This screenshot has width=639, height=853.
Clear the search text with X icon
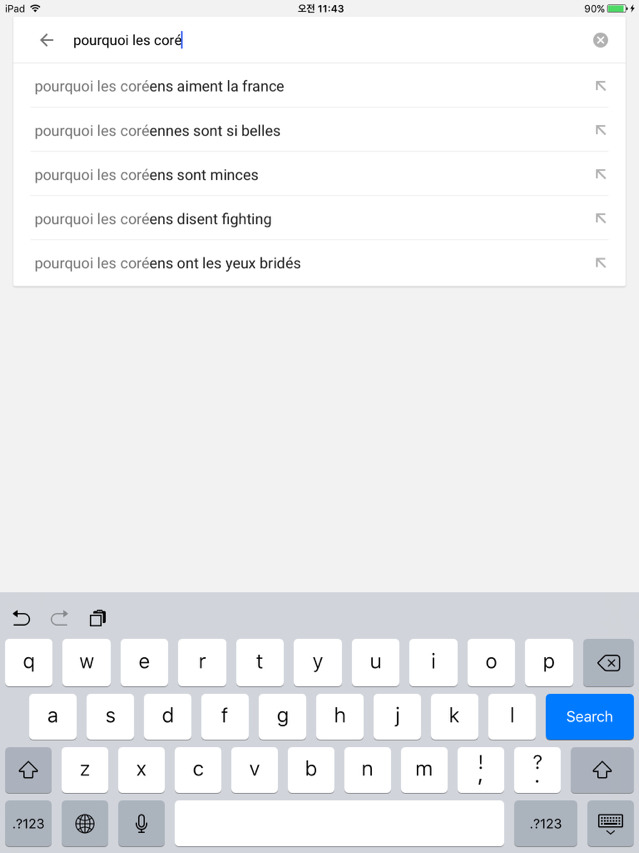[600, 40]
